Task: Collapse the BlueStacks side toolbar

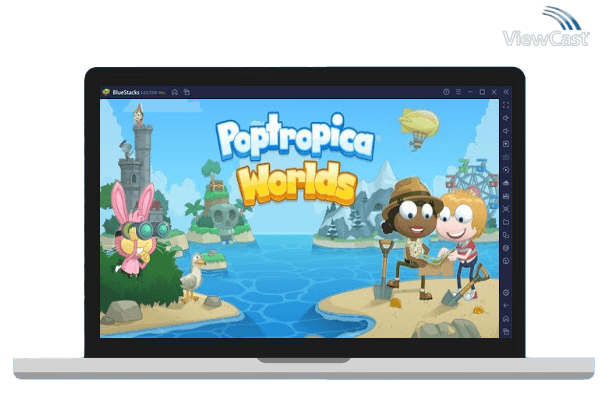Action: (506, 92)
